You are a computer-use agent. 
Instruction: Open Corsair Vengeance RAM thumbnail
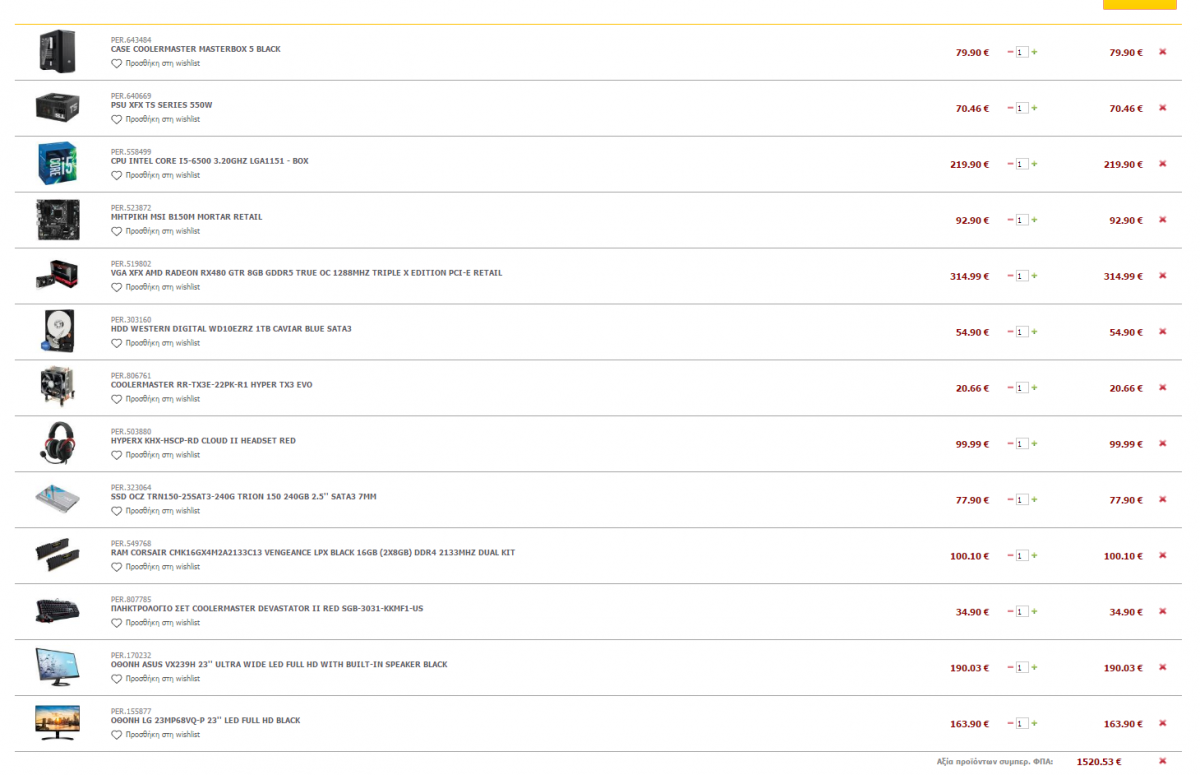coord(57,556)
